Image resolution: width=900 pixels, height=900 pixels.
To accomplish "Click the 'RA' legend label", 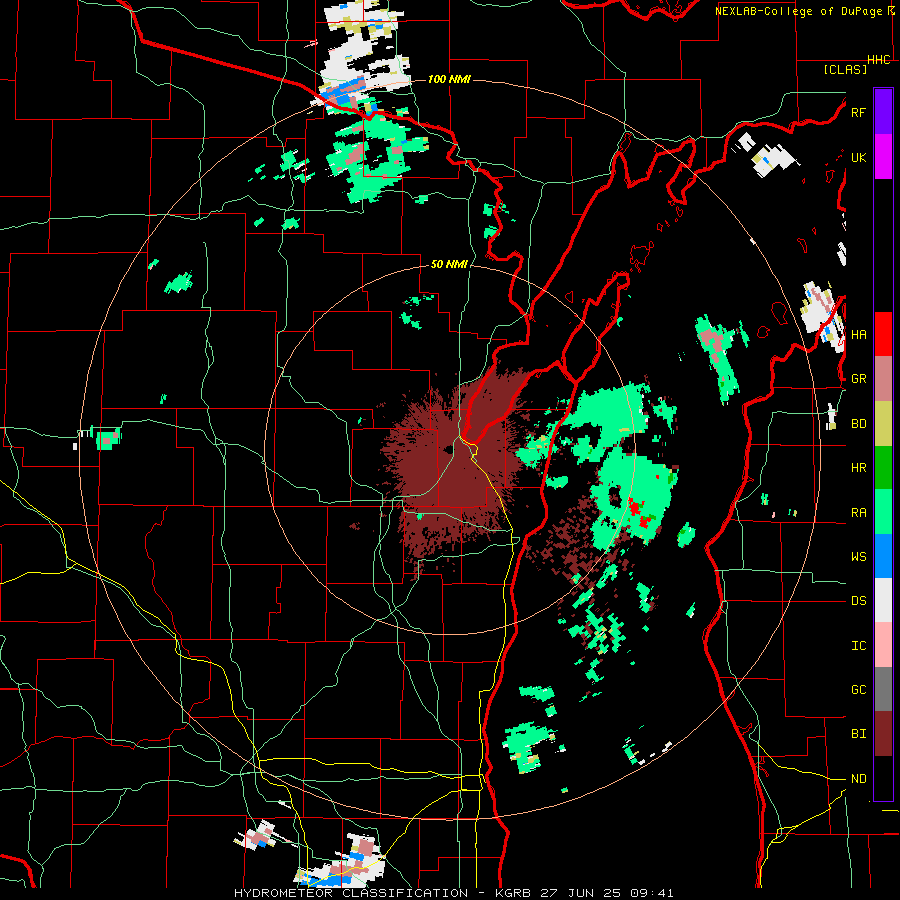I will tap(858, 513).
